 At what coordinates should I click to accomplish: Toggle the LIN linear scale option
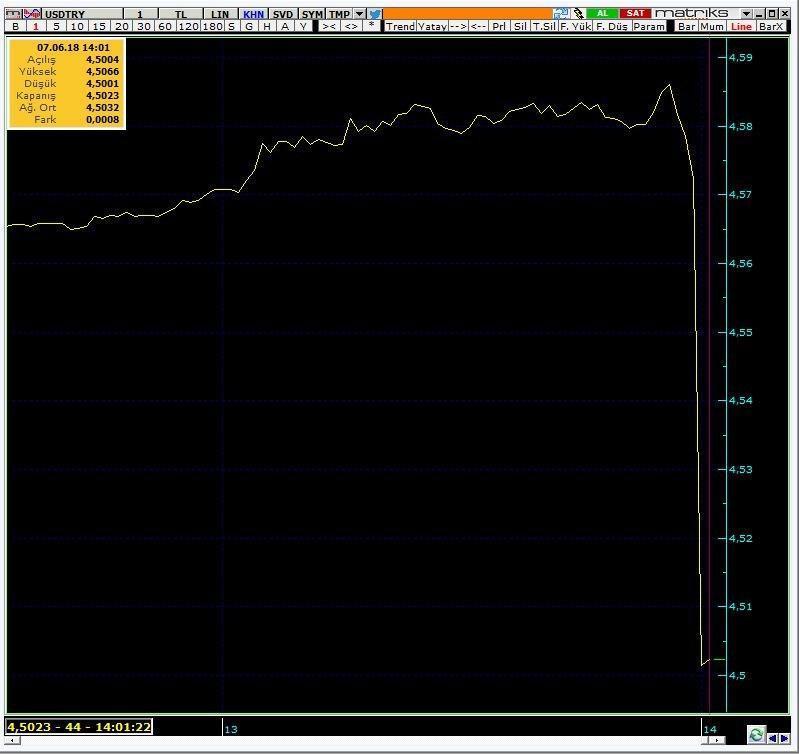tap(219, 14)
